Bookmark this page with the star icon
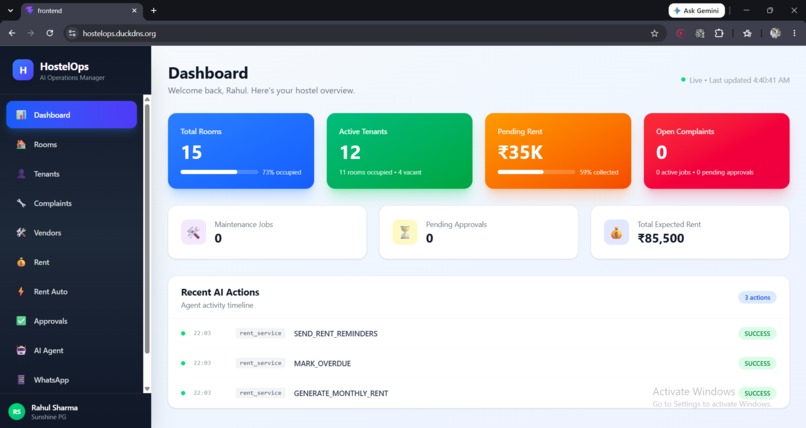Screen dimensions: 806x428 tap(654, 33)
